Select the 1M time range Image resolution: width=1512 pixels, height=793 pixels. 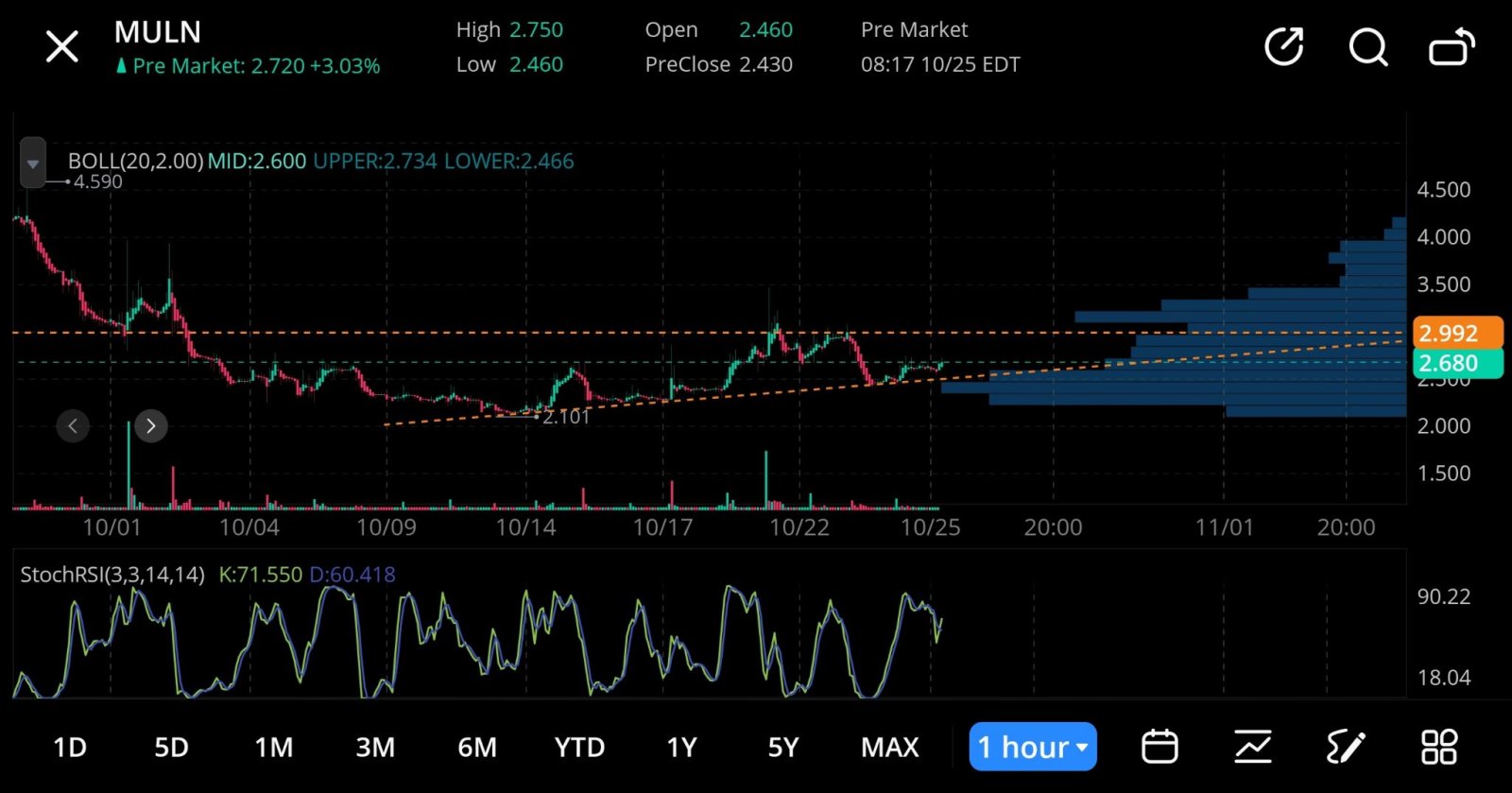tap(274, 748)
